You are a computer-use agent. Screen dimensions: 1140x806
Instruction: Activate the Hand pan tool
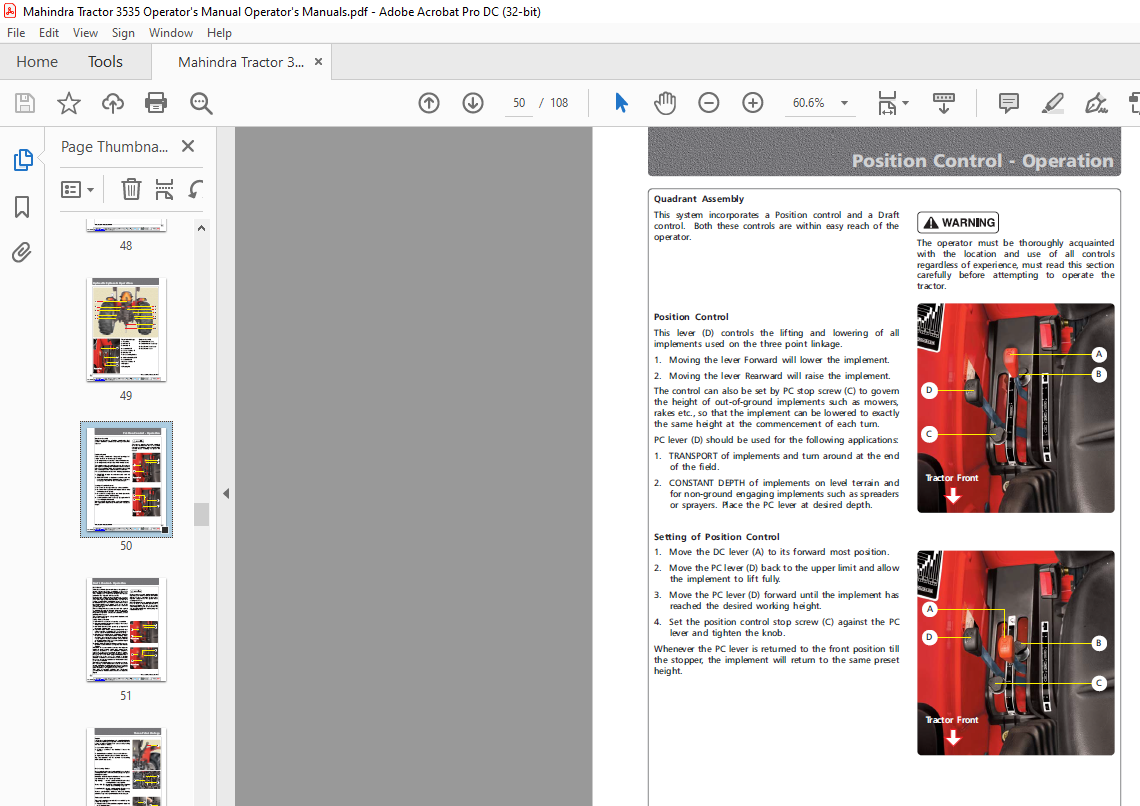tap(665, 103)
